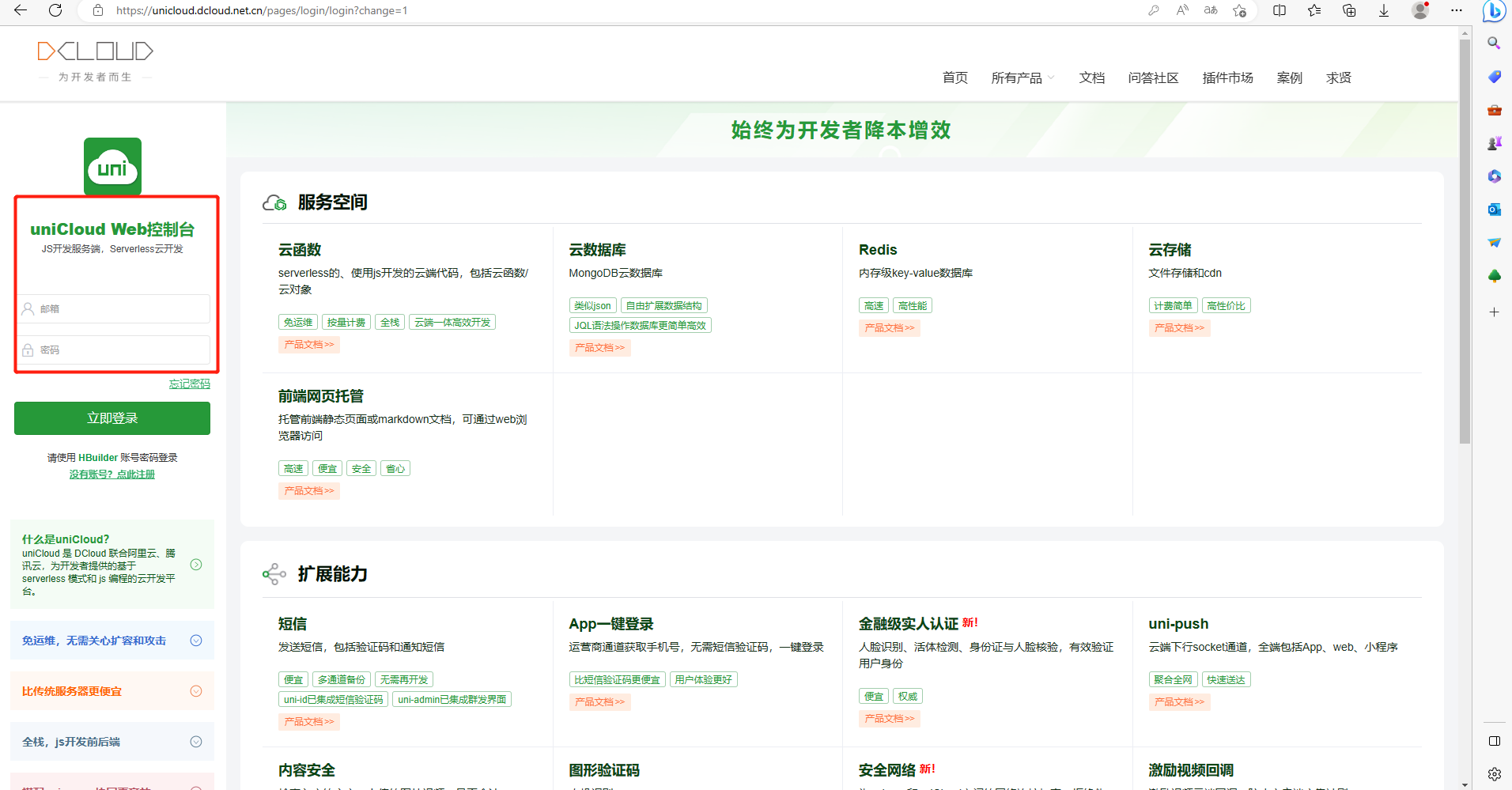This screenshot has width=1512, height=790.
Task: Open 求贤 in the navigation
Action: [1339, 77]
